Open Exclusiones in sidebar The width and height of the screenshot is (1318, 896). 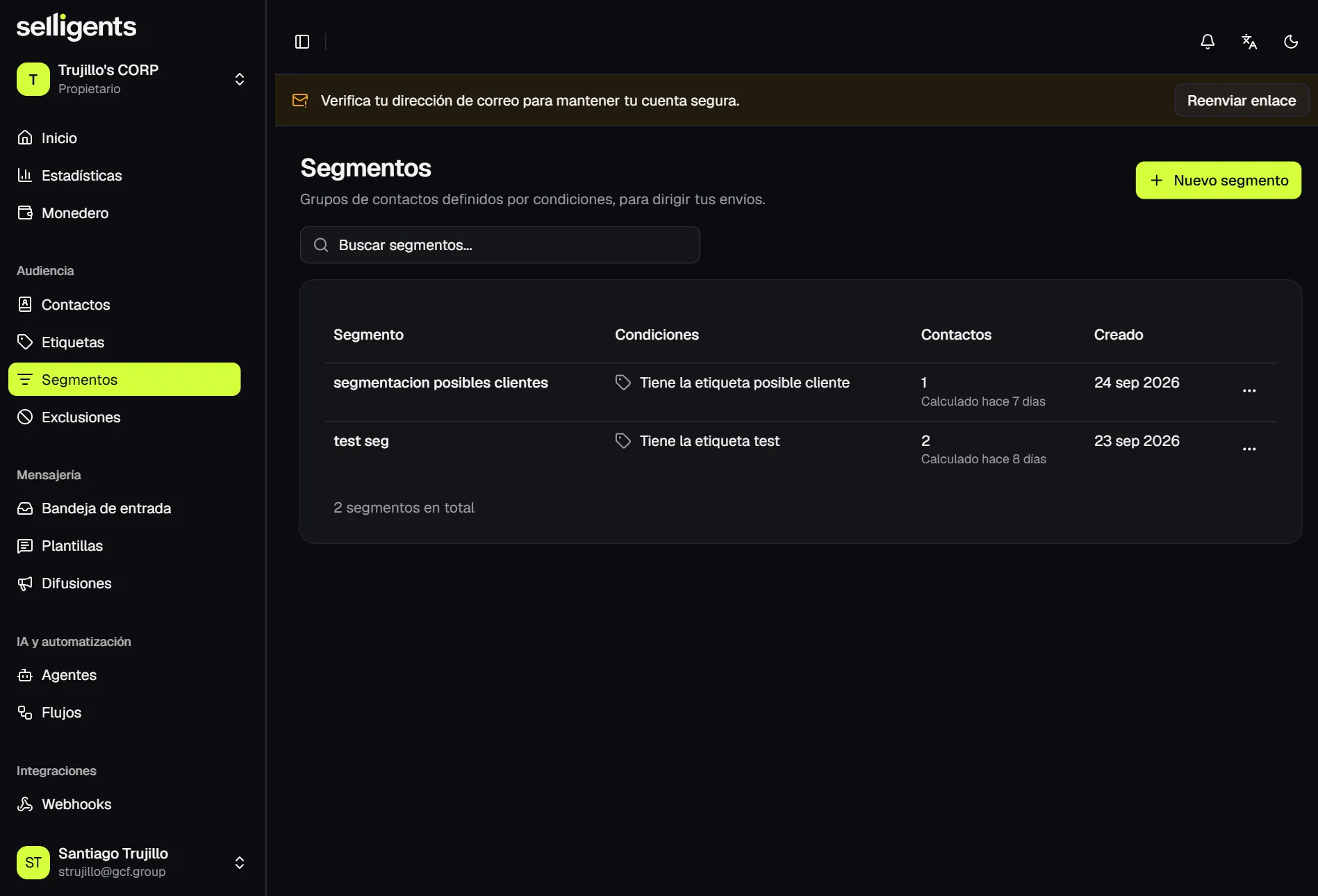tap(124, 417)
